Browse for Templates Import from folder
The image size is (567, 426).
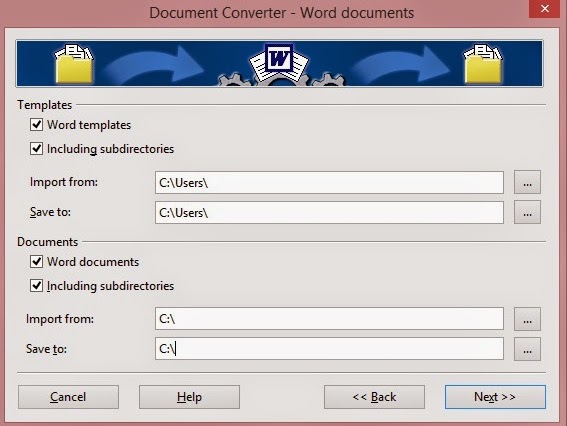[527, 182]
